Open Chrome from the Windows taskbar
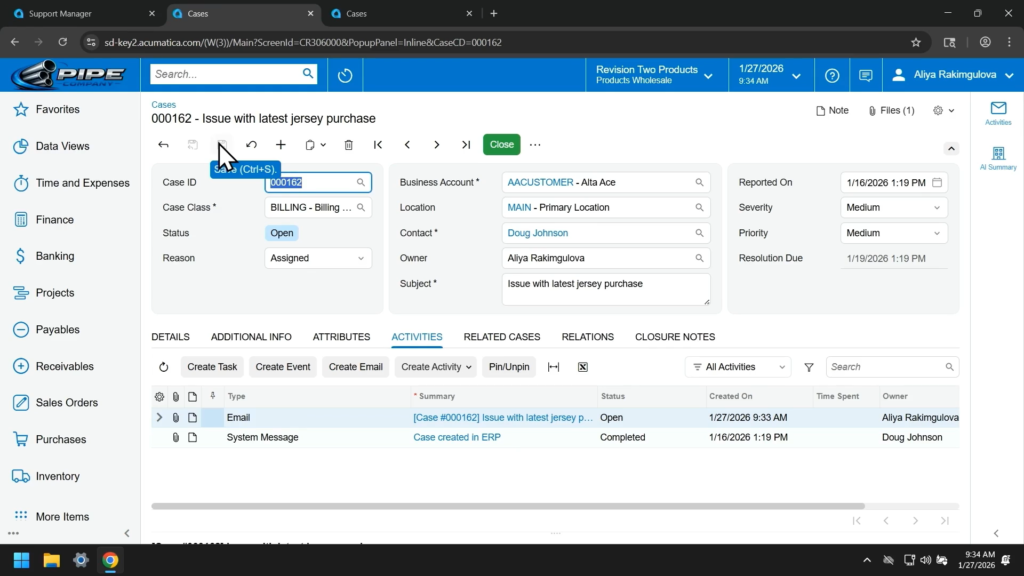The height and width of the screenshot is (576, 1024). pyautogui.click(x=110, y=560)
